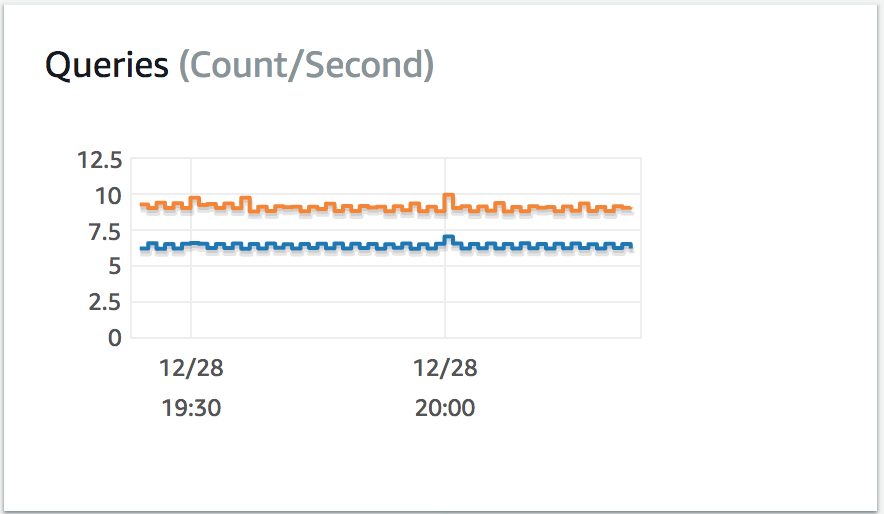884x514 pixels.
Task: Click the 0 y-axis label
Action: pos(115,338)
